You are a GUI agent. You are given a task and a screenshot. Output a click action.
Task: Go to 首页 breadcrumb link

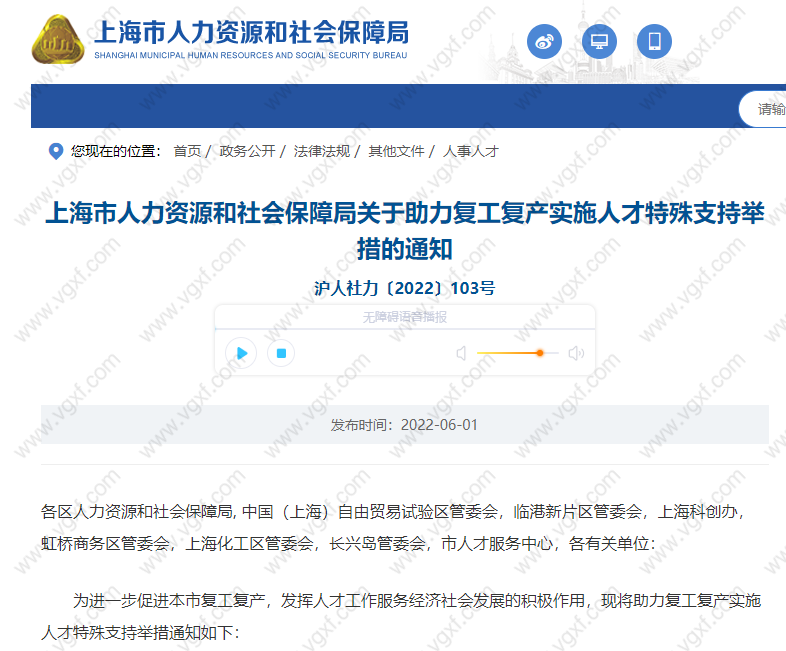tap(187, 151)
